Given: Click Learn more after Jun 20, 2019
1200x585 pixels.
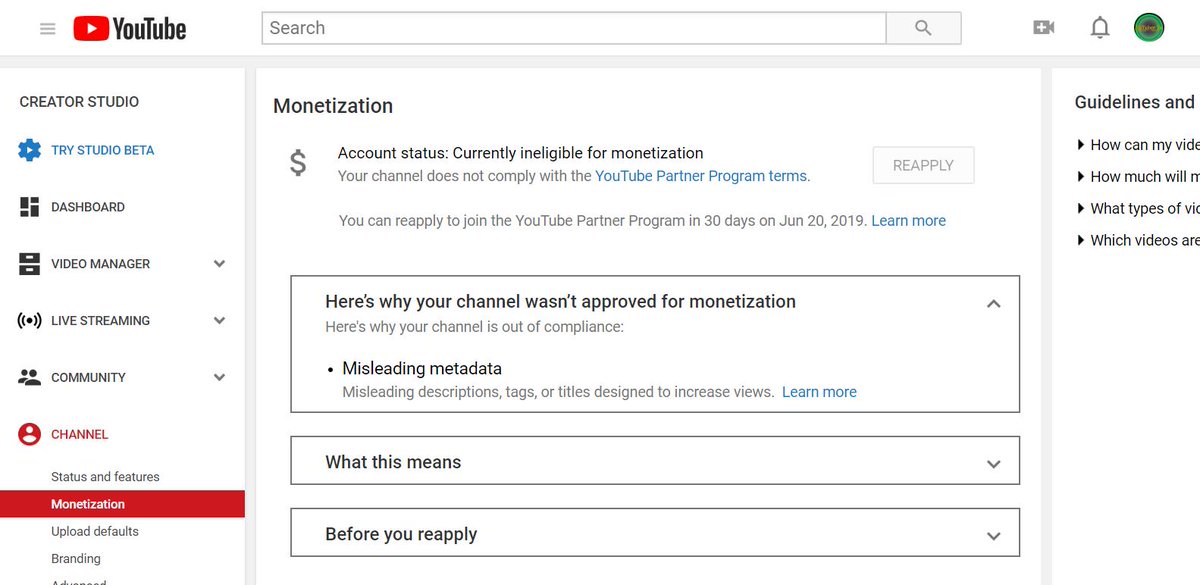Looking at the screenshot, I should click(908, 220).
